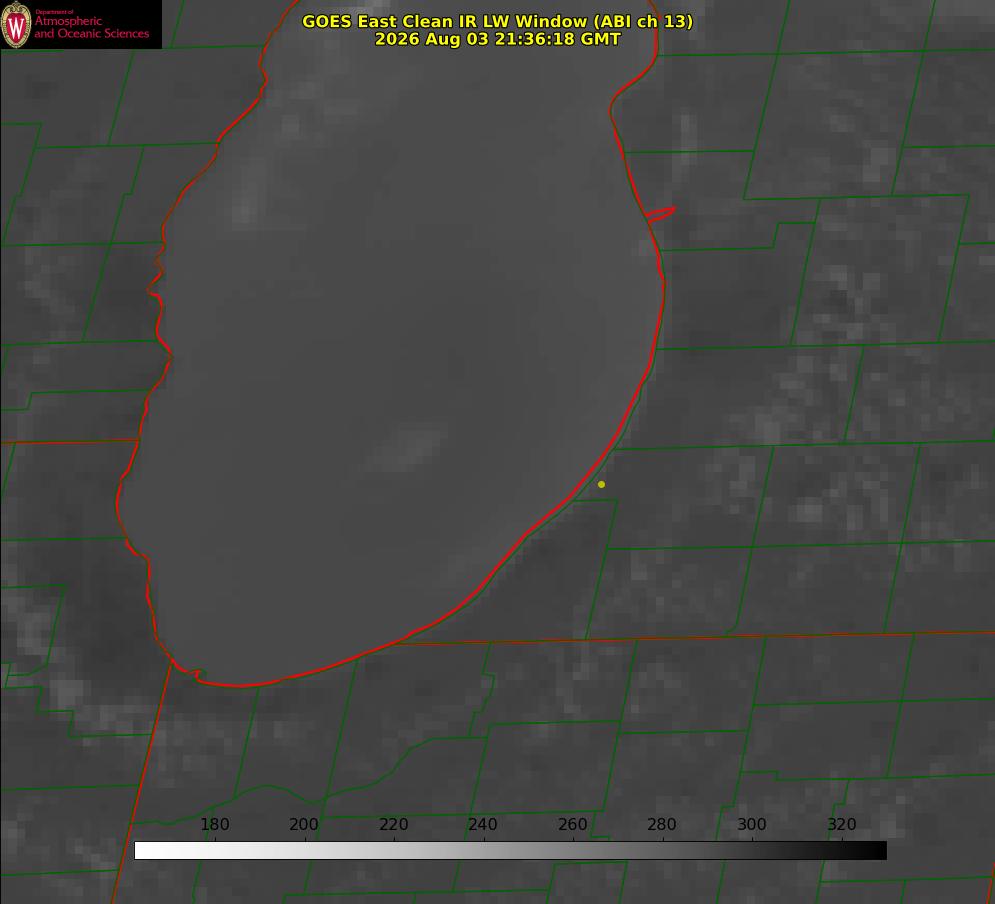
Task: Click the Department of text above Atmospheric
Action: 54,12
